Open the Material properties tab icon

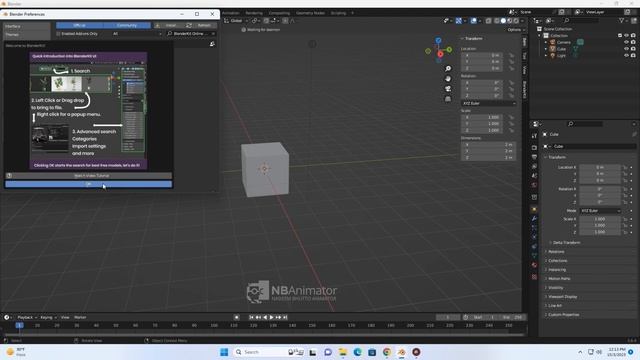coord(534,265)
